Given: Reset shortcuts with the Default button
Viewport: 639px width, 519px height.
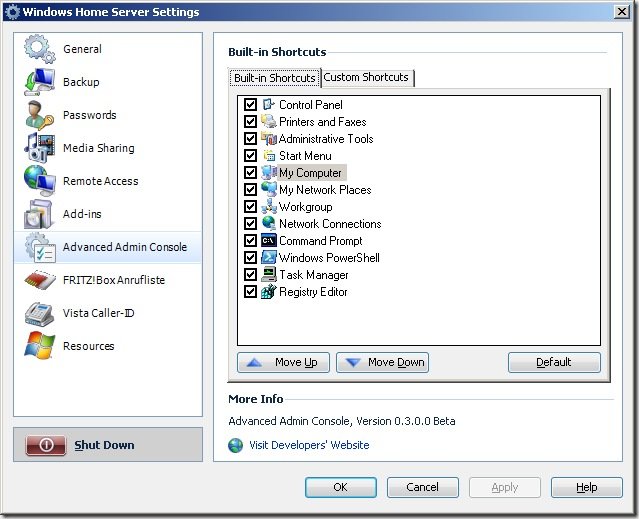Looking at the screenshot, I should coord(554,362).
